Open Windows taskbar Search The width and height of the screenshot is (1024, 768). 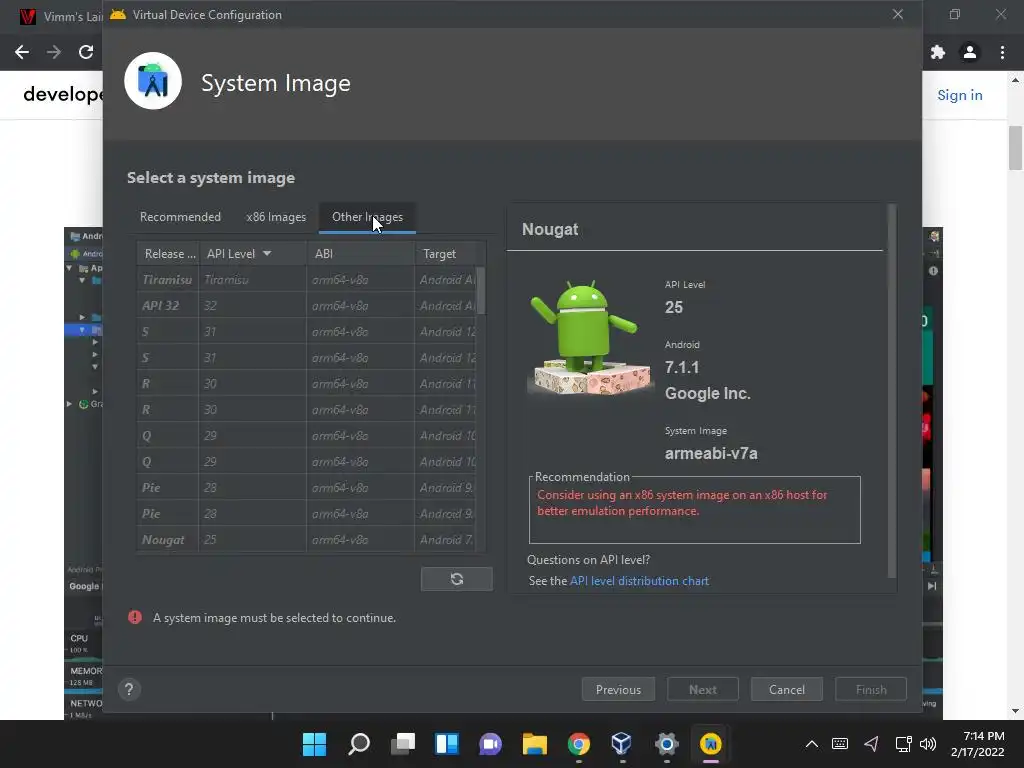[x=359, y=744]
